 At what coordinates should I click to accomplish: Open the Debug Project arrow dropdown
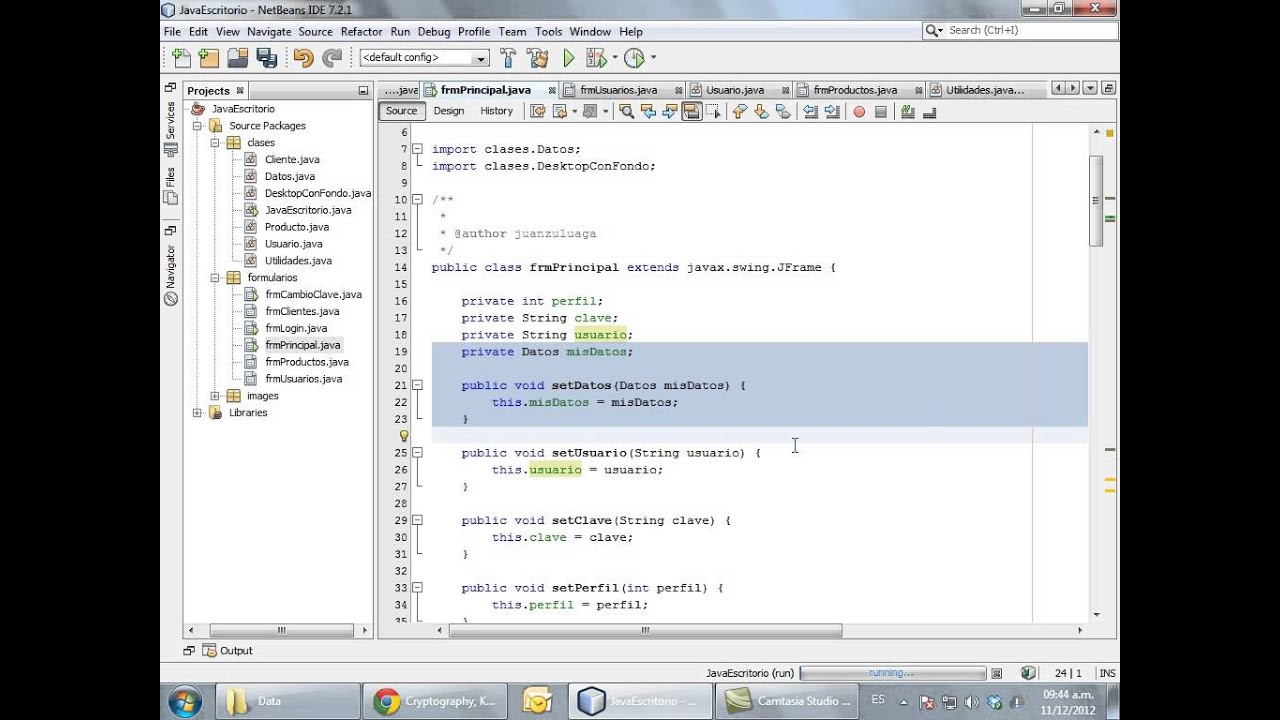pos(615,58)
